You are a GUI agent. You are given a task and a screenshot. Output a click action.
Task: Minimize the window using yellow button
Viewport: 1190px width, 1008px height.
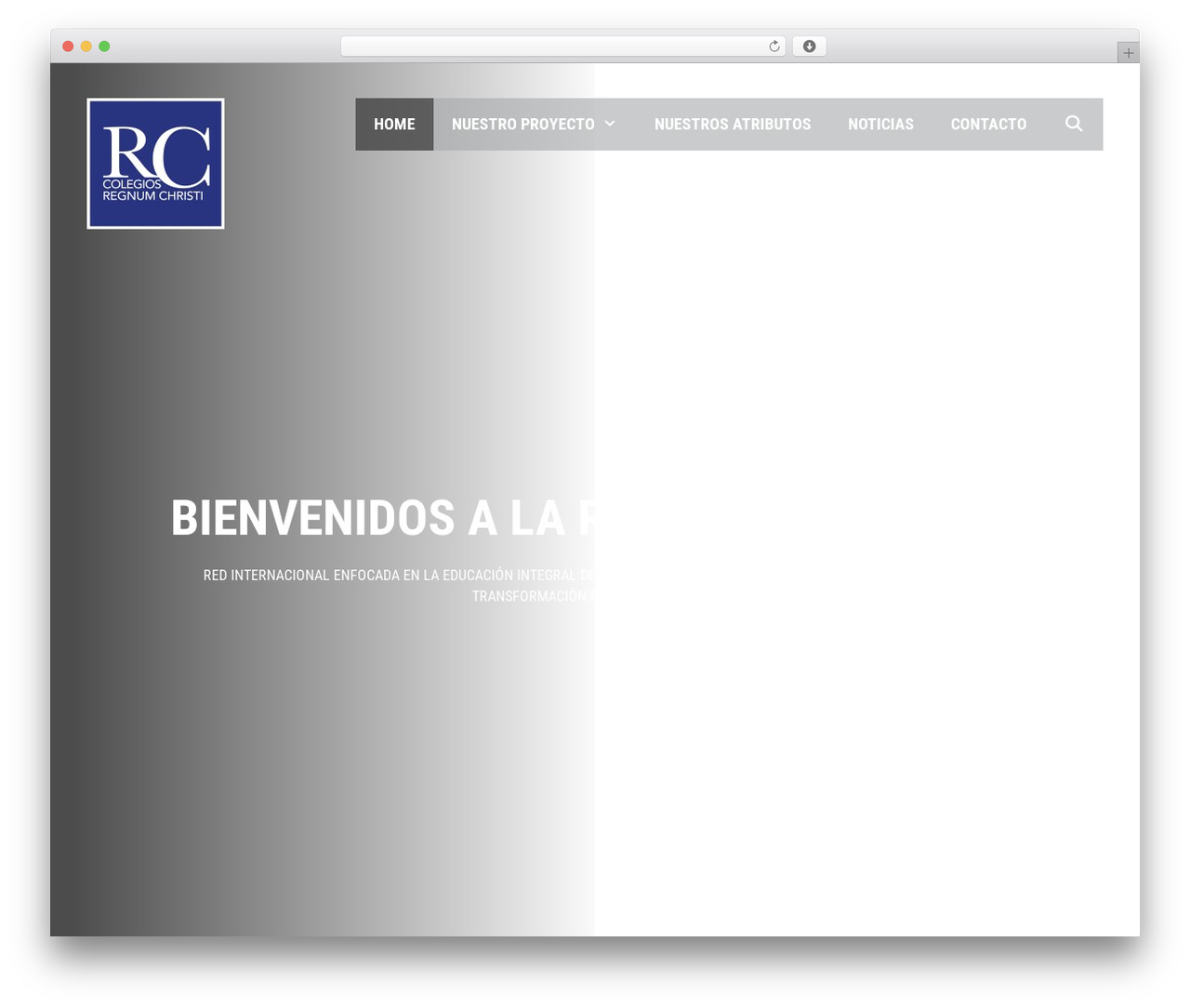tap(86, 46)
